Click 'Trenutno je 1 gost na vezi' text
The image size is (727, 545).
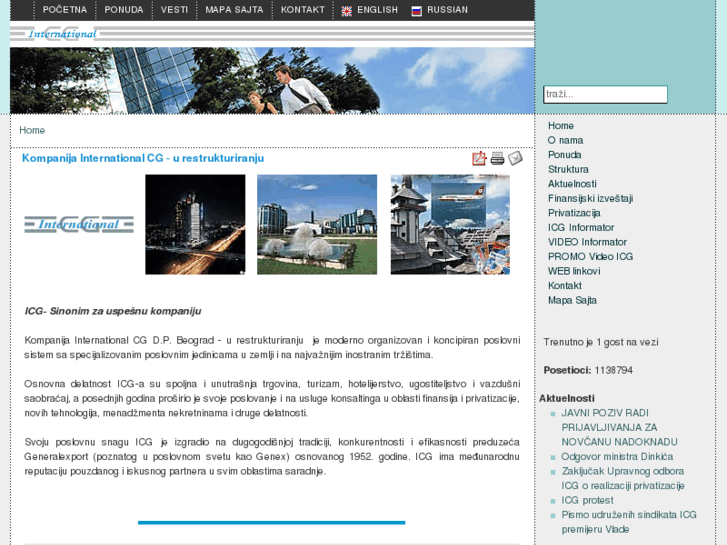click(600, 342)
